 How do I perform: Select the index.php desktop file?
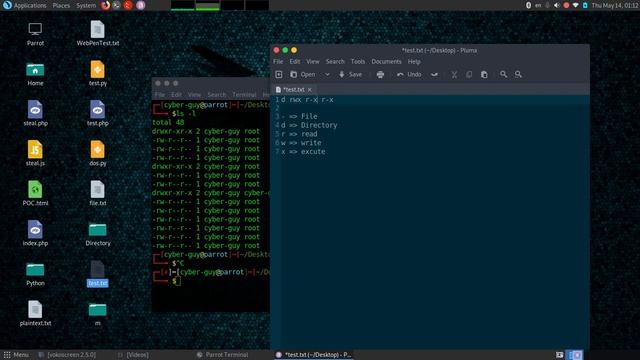click(35, 233)
